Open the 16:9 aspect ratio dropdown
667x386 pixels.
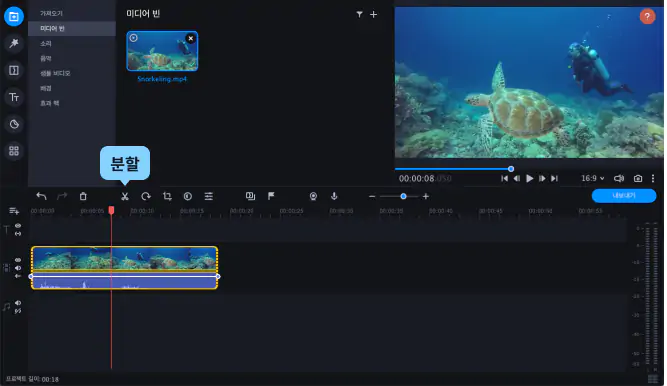(x=593, y=178)
